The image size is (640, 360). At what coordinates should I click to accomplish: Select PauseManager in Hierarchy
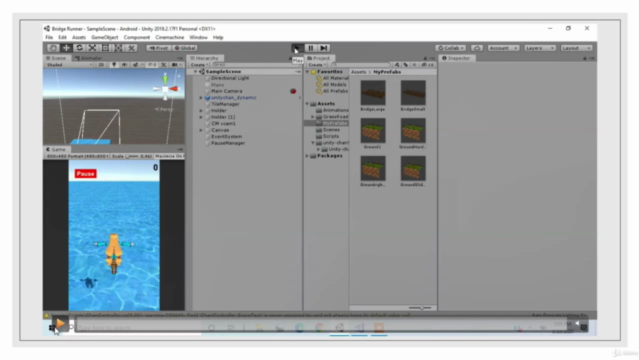point(228,143)
